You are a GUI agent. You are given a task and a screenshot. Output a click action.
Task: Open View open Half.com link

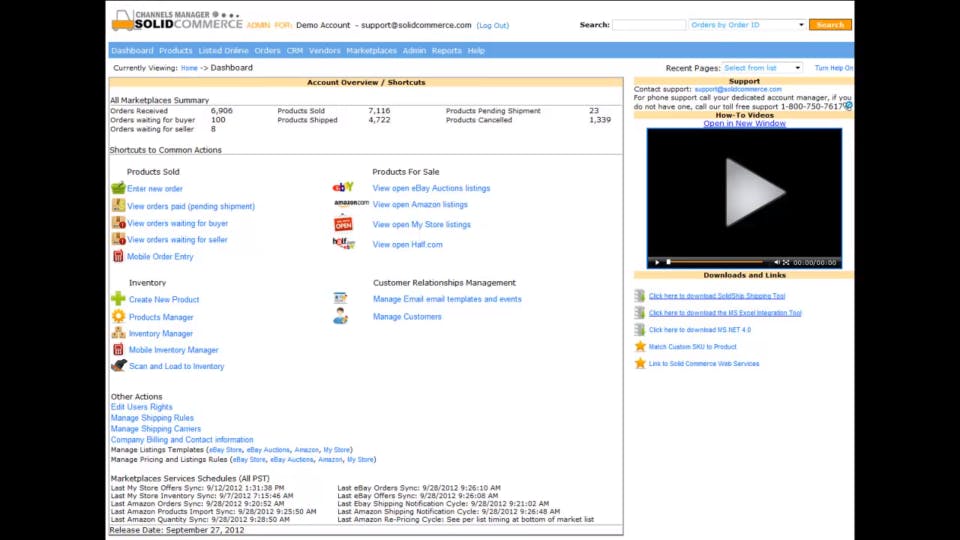click(x=407, y=244)
